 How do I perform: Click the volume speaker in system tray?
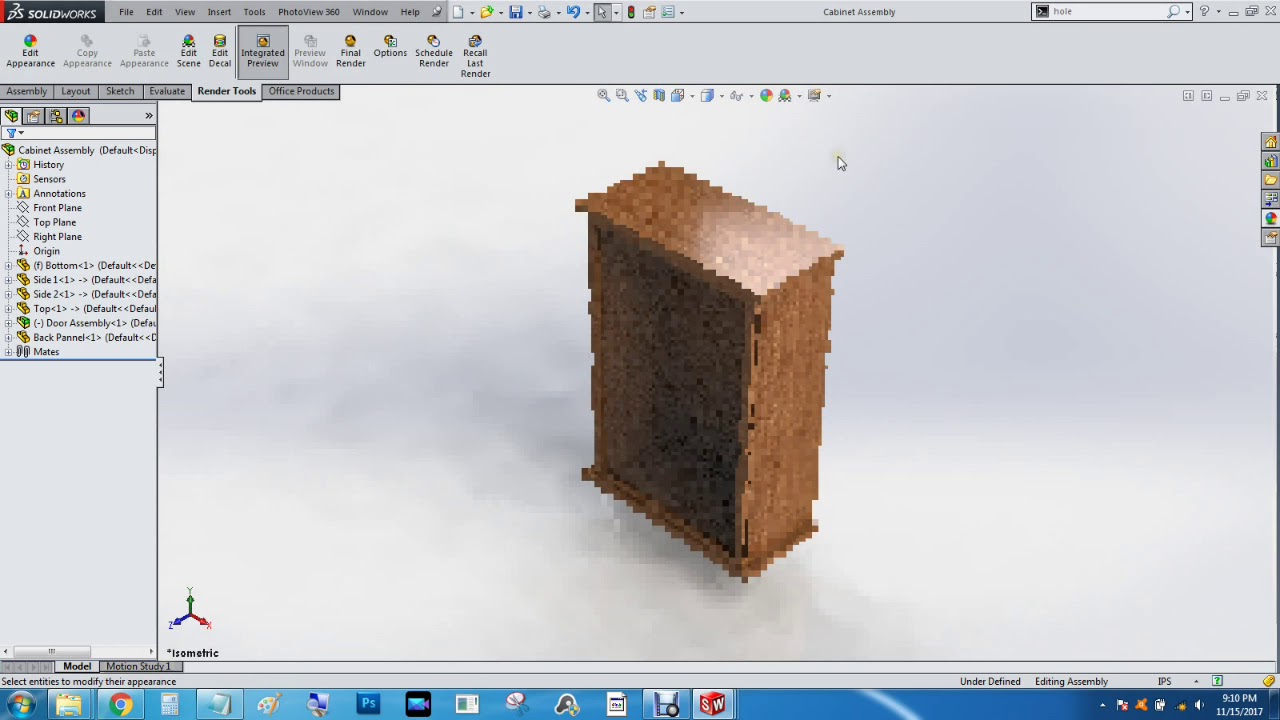[x=1198, y=706]
